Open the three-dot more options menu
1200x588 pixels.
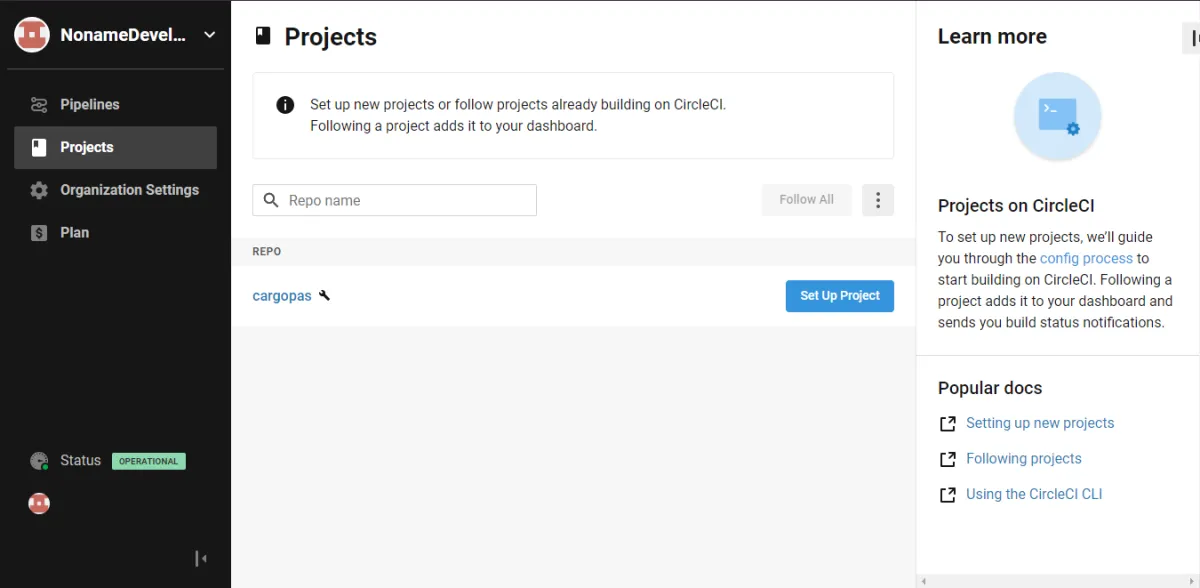coord(878,200)
